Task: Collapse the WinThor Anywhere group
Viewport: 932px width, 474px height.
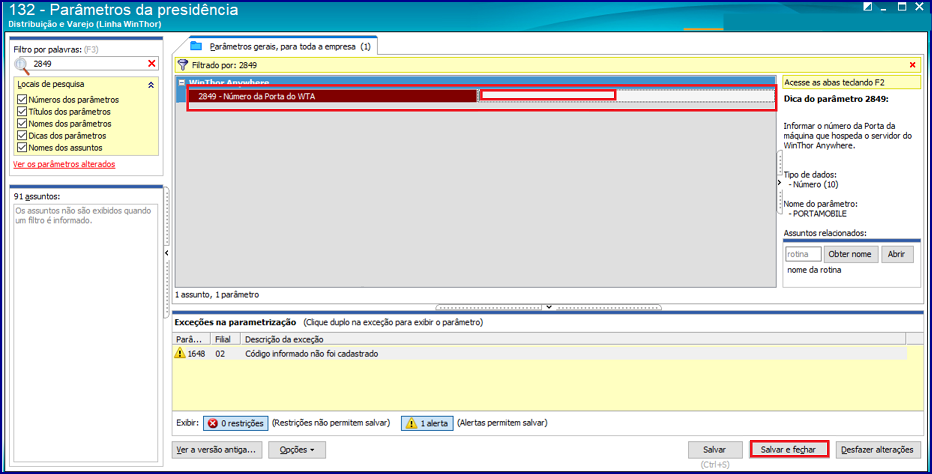Action: coord(182,83)
